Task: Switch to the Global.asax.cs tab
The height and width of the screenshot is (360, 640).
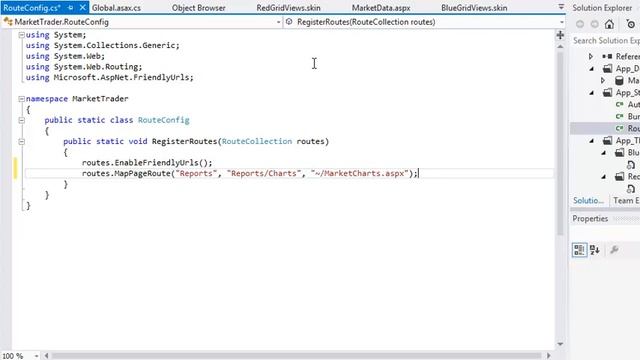Action: coord(116,8)
